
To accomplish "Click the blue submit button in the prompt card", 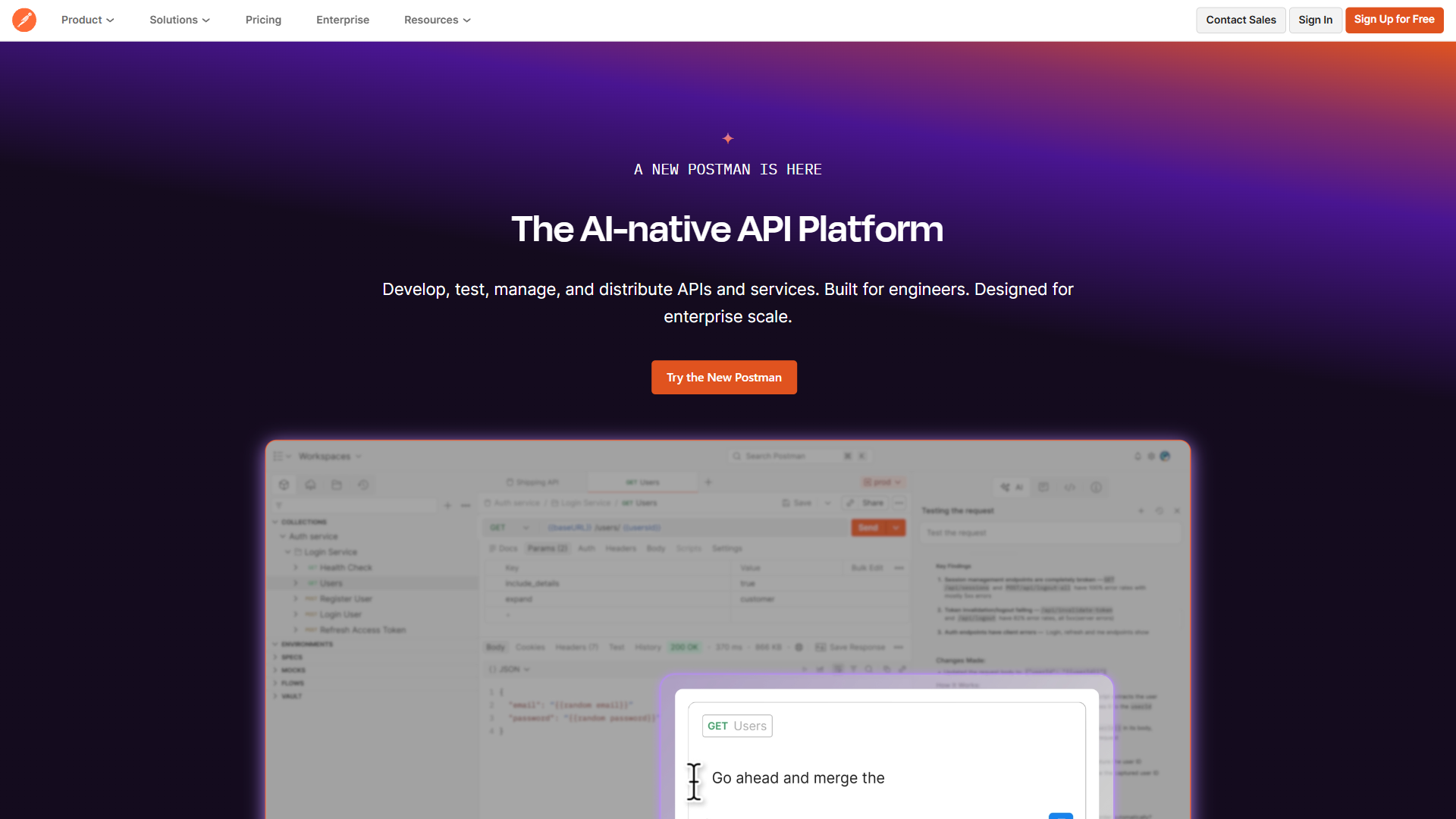I will (1060, 816).
